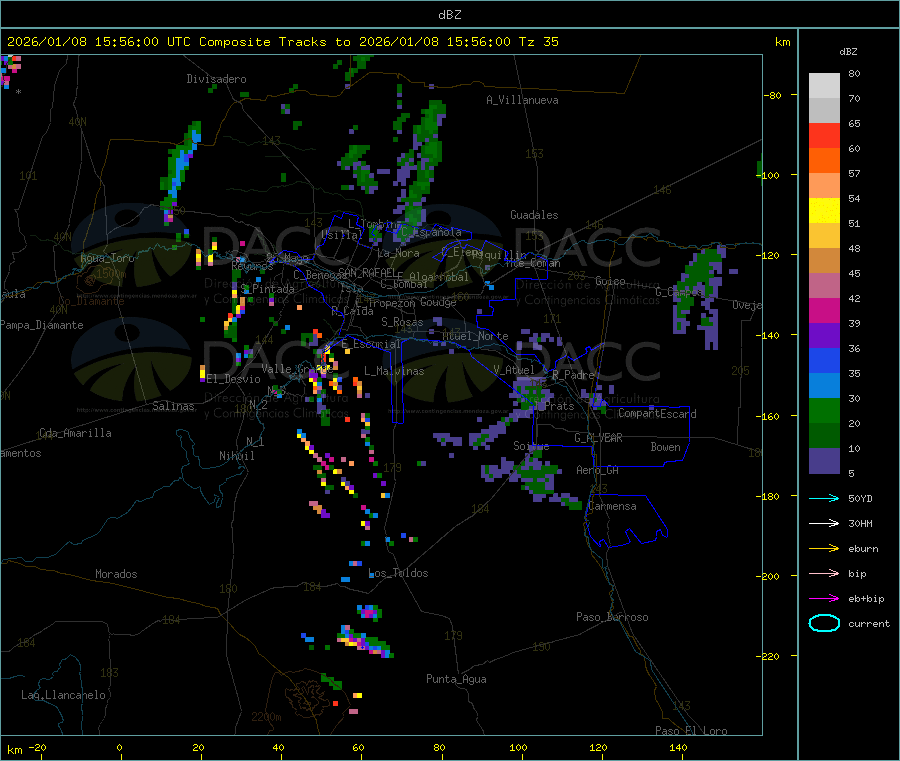Click the 'A_Villanueva' map label
This screenshot has height=761, width=900.
522,100
